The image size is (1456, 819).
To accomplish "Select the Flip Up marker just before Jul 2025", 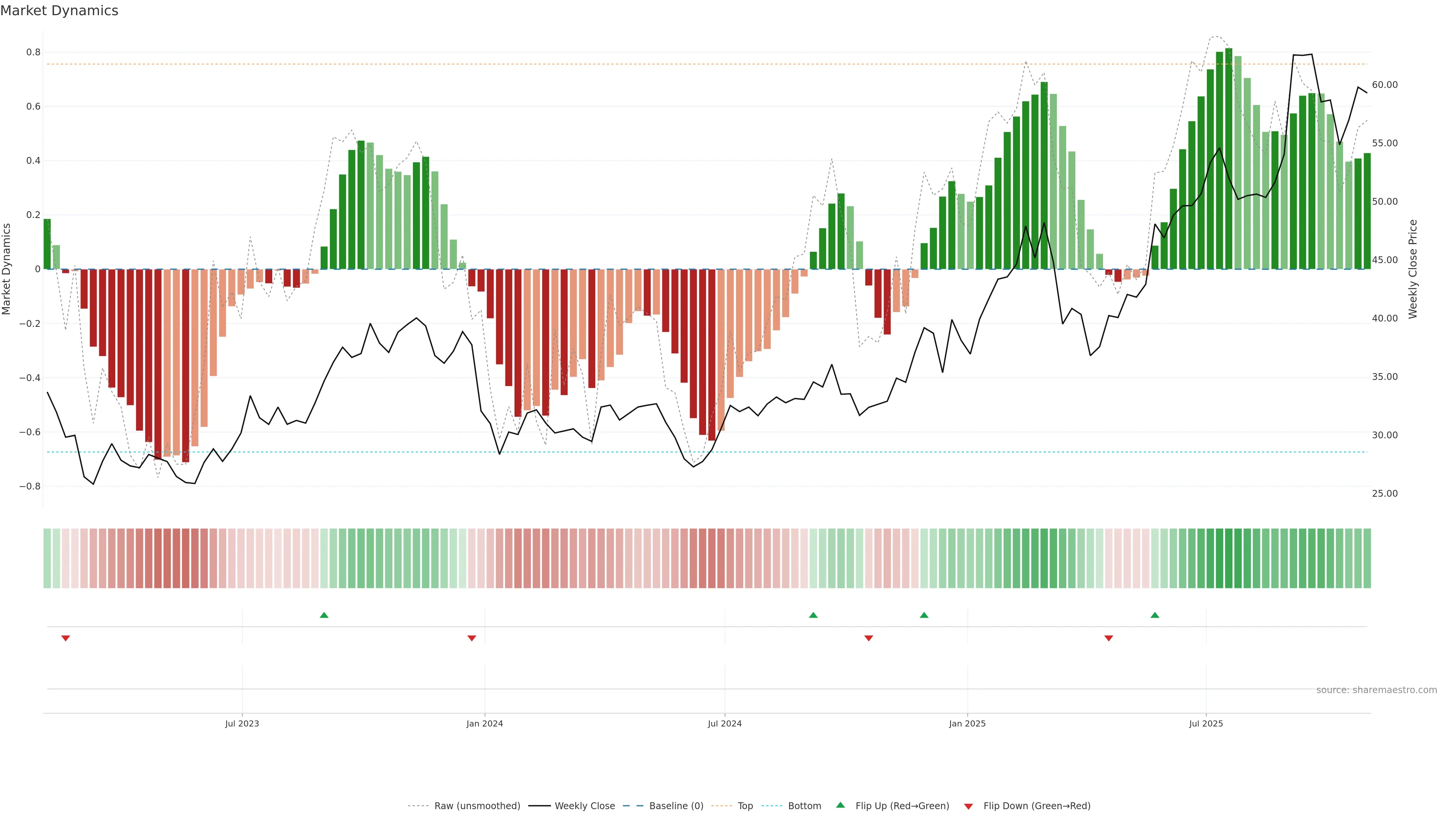I will 1155,615.
